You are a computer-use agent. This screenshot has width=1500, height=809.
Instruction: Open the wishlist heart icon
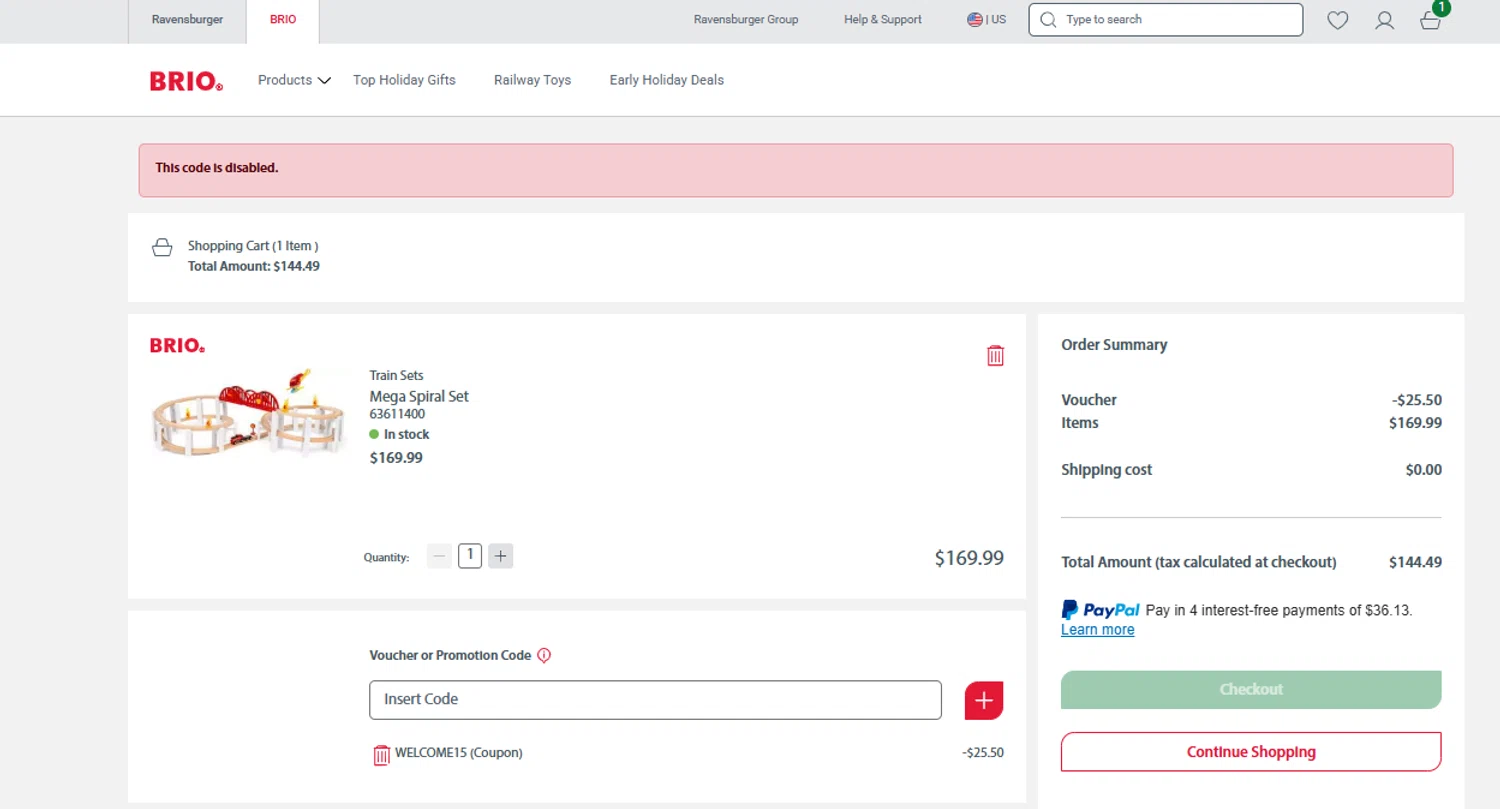pyautogui.click(x=1337, y=20)
